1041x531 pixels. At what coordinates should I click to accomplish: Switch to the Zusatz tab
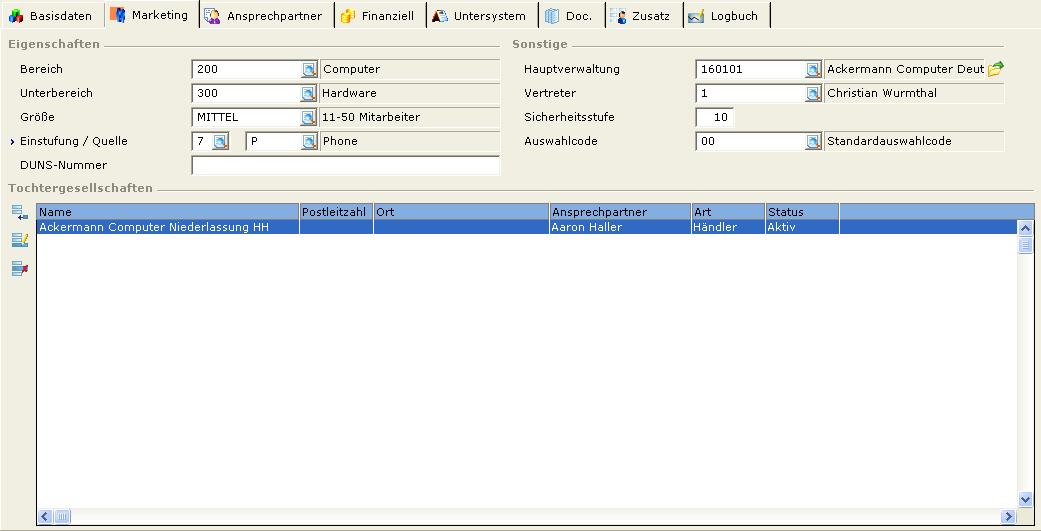tap(643, 16)
